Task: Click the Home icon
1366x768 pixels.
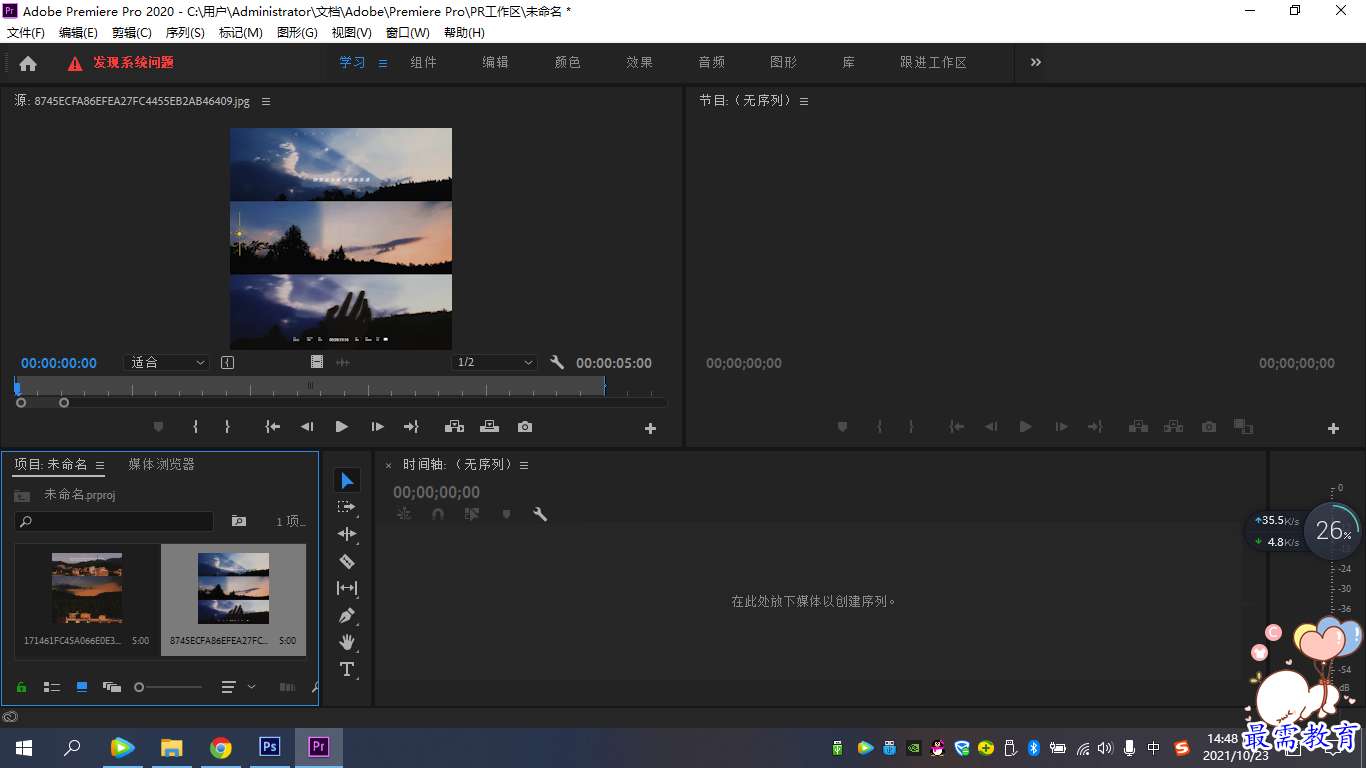Action: coord(28,63)
